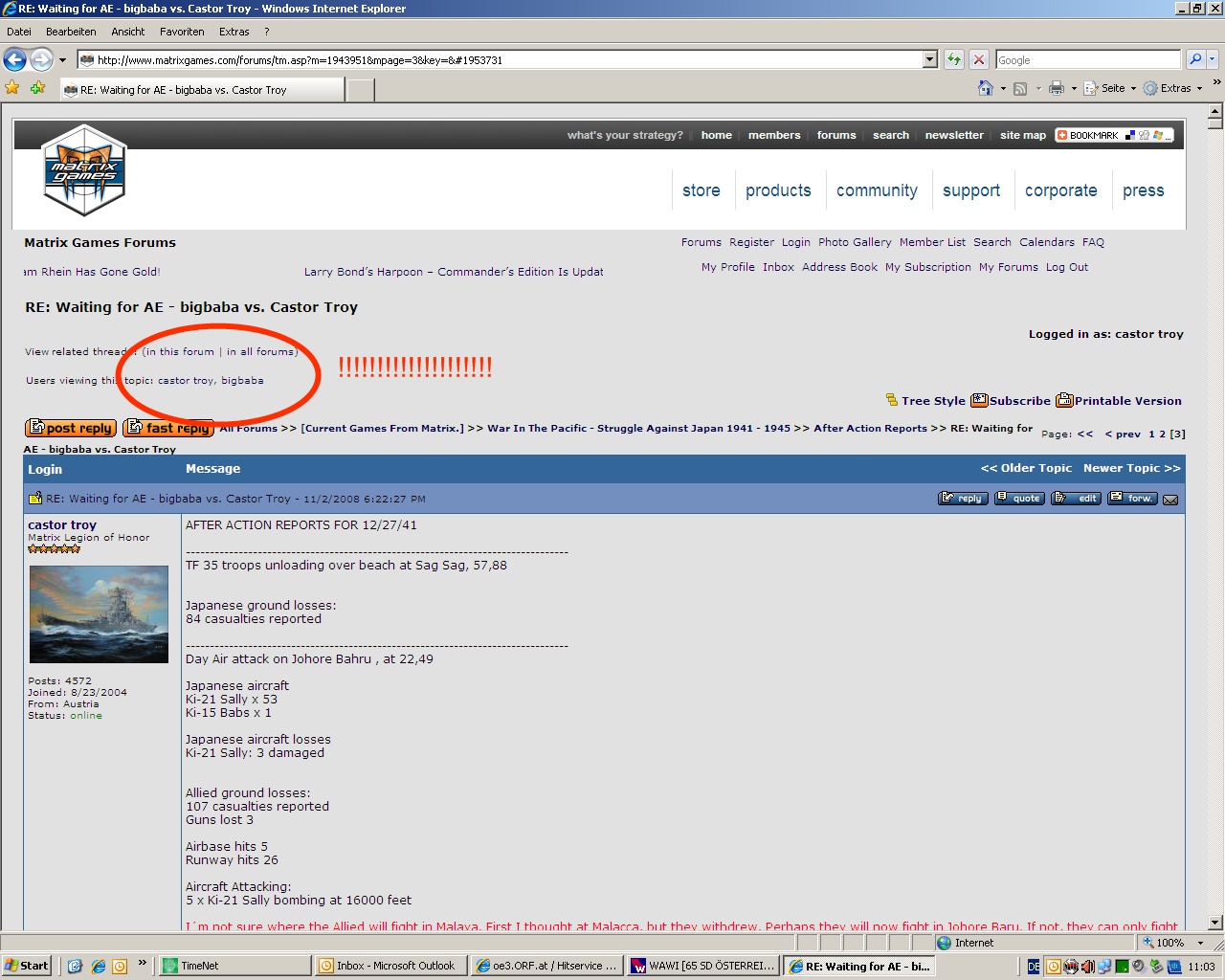The image size is (1225, 980).
Task: Click the email envelope icon on post
Action: (x=1170, y=500)
